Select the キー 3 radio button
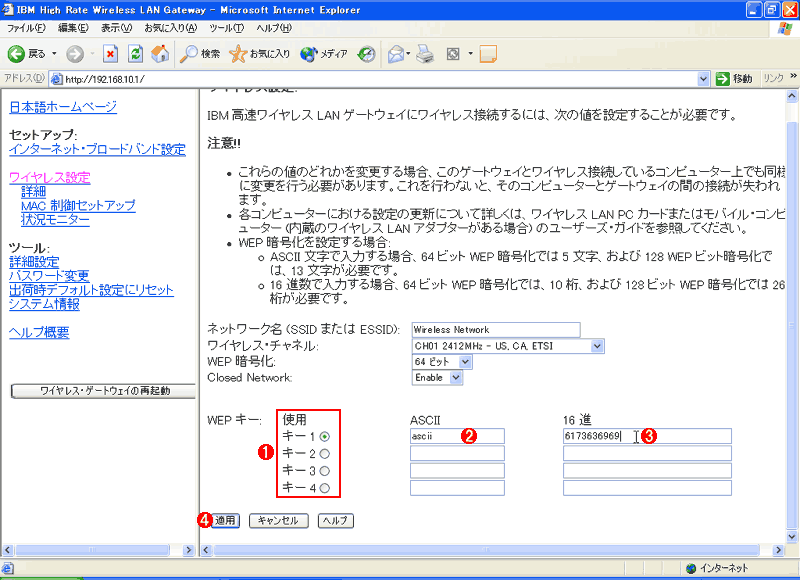 point(324,471)
